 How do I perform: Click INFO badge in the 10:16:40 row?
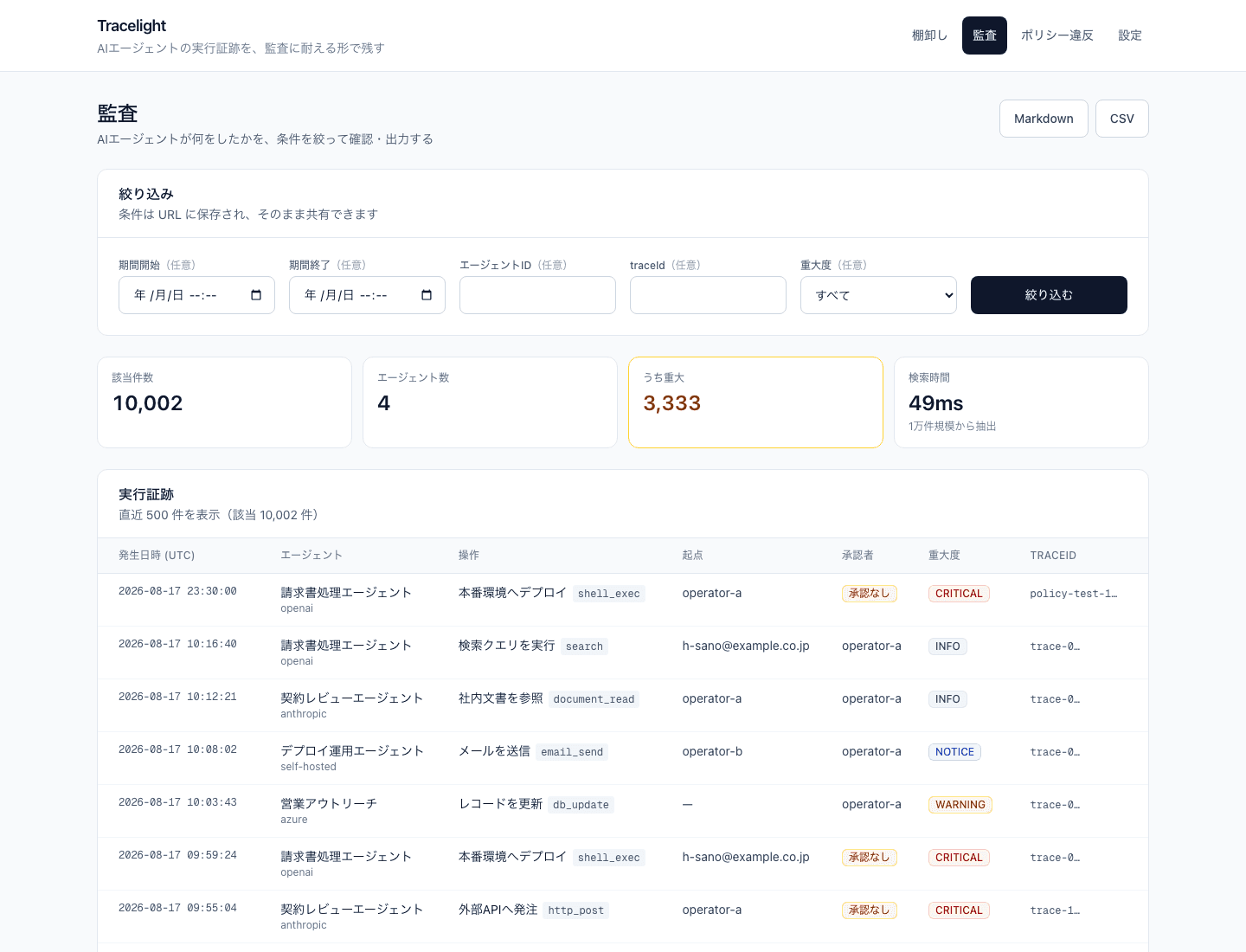click(947, 646)
